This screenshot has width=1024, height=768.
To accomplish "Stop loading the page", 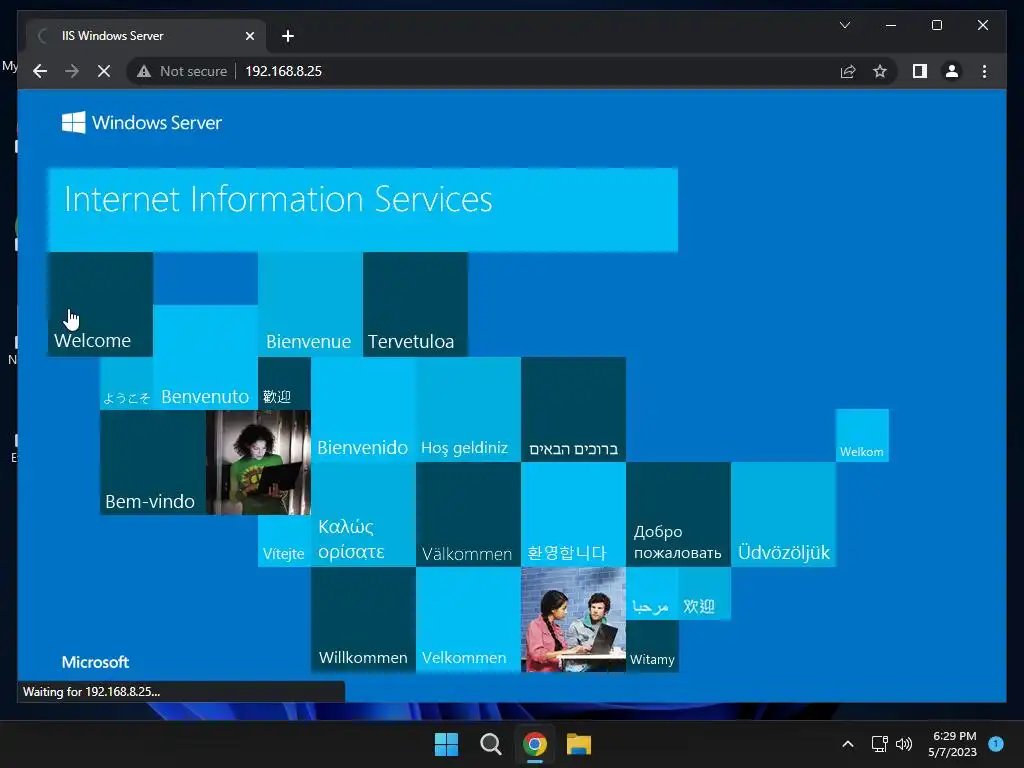I will 104,71.
